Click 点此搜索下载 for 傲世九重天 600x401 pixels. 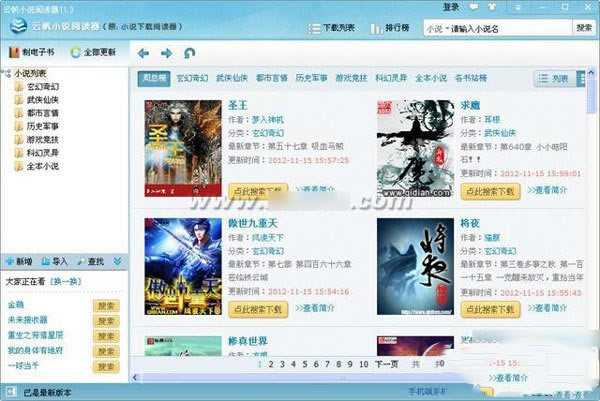click(258, 309)
